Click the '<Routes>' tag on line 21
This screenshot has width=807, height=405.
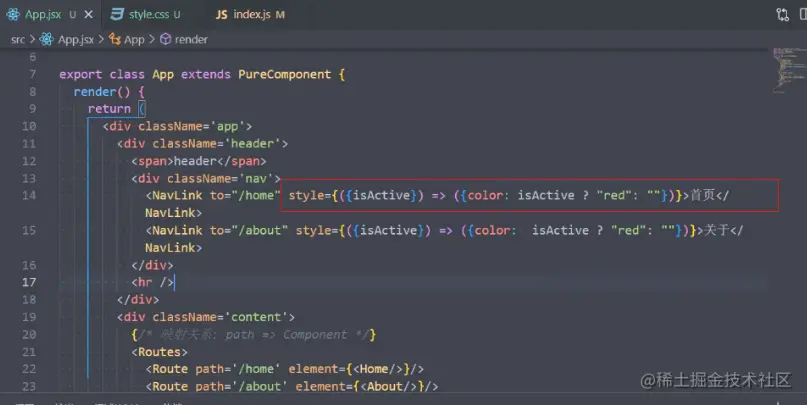(159, 352)
